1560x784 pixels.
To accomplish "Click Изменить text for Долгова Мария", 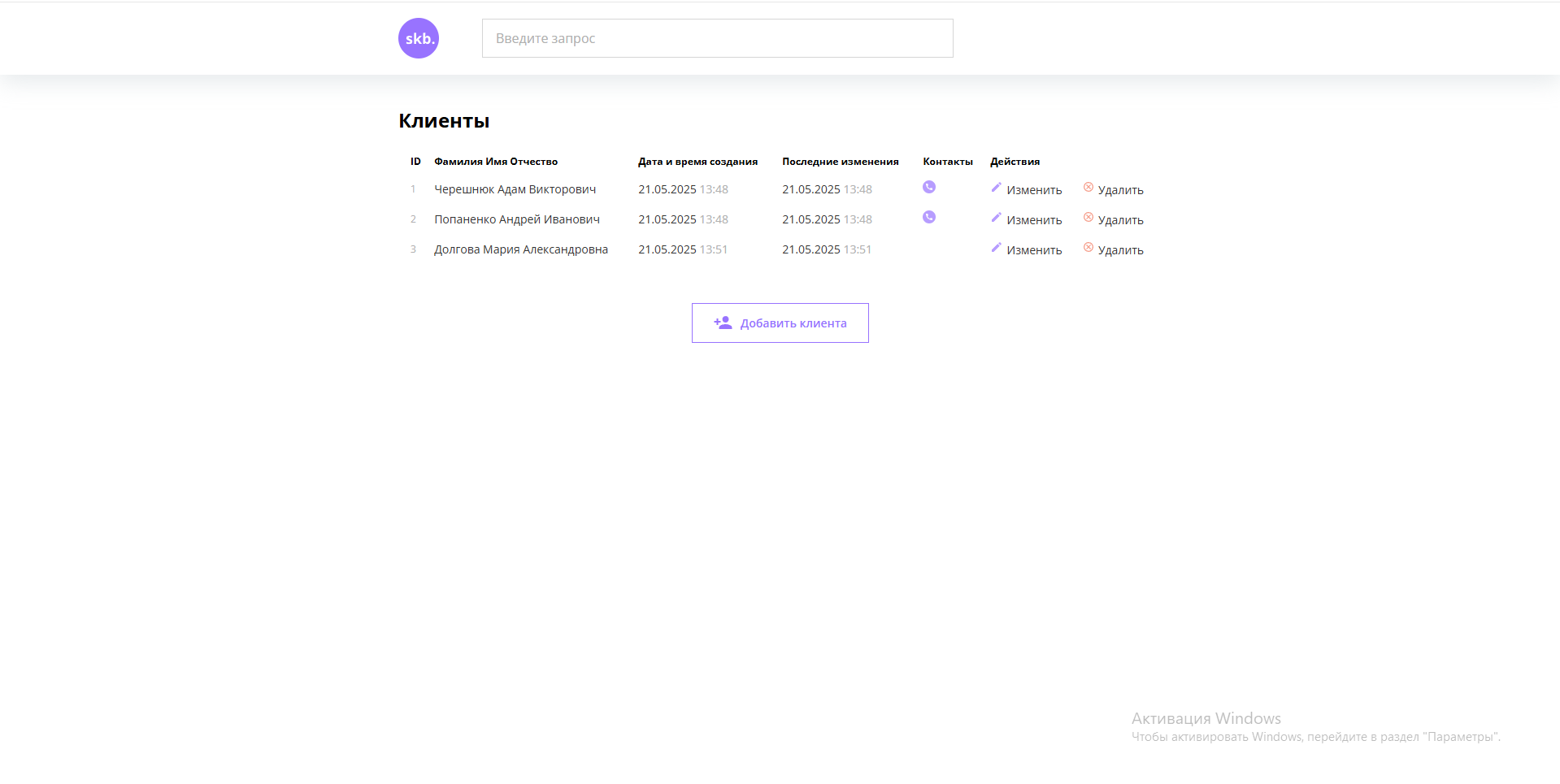I will pos(1034,250).
